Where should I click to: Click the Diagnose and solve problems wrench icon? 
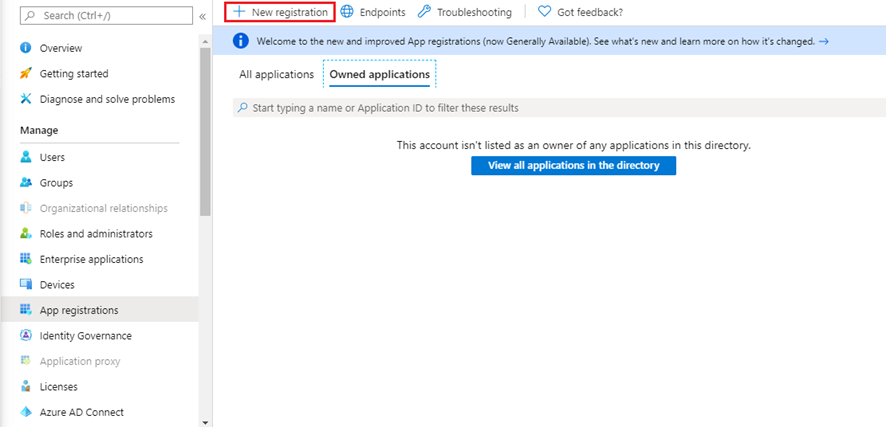pos(25,99)
